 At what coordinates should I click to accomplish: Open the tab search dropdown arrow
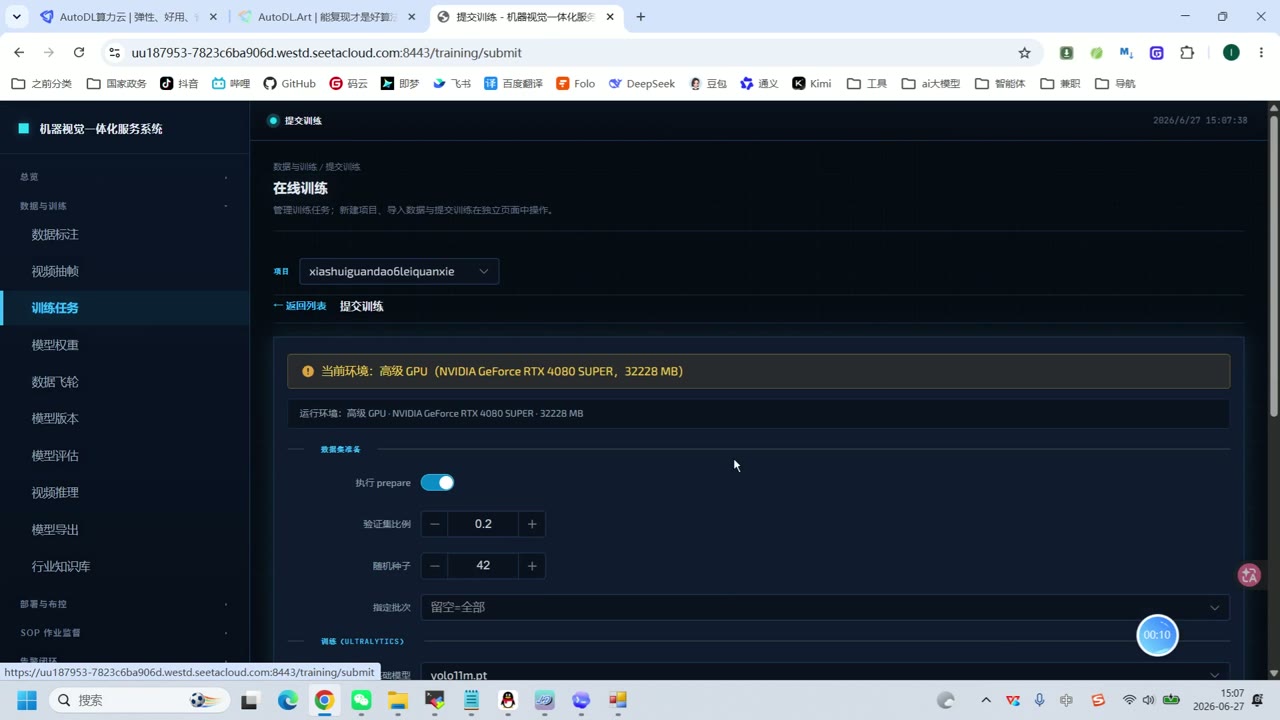tap(16, 16)
